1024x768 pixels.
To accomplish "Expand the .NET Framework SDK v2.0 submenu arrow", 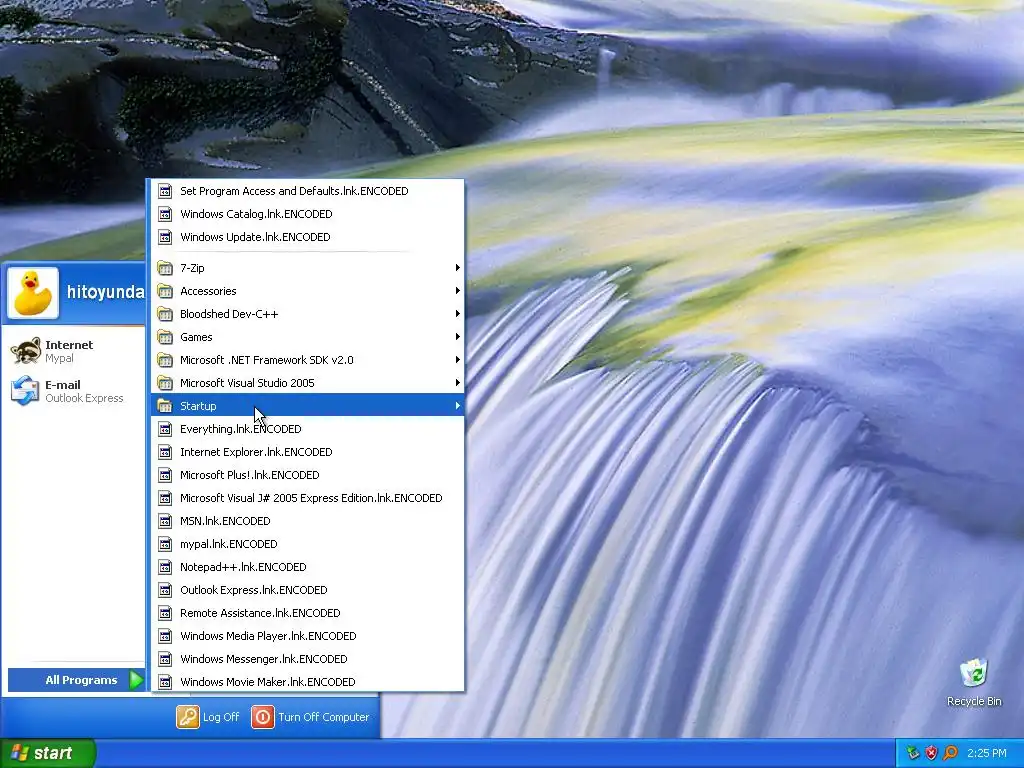I will click(457, 360).
